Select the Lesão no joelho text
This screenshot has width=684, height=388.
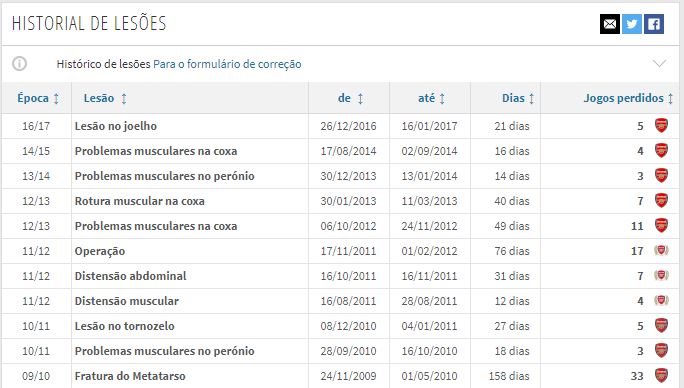[x=116, y=126]
